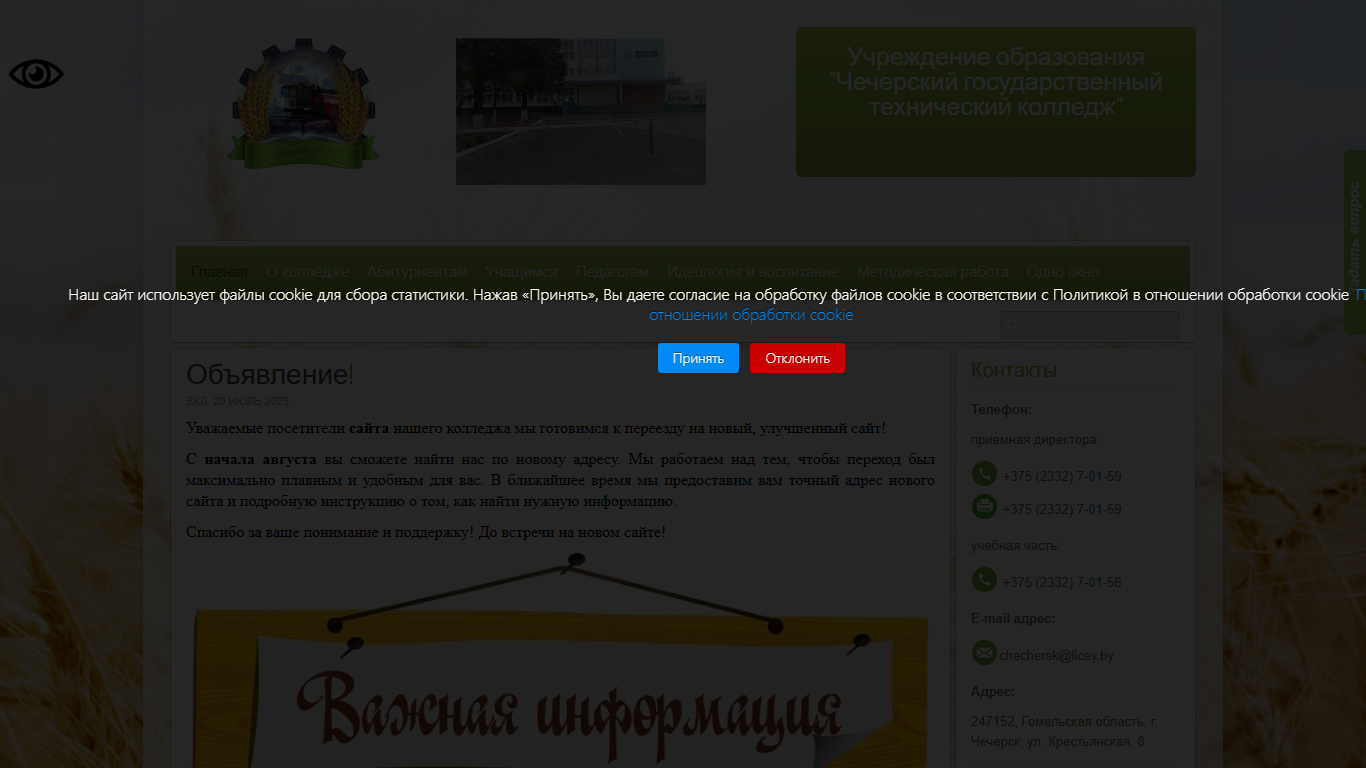This screenshot has width=1366, height=768.
Task: Click the college name green banner
Action: (996, 102)
